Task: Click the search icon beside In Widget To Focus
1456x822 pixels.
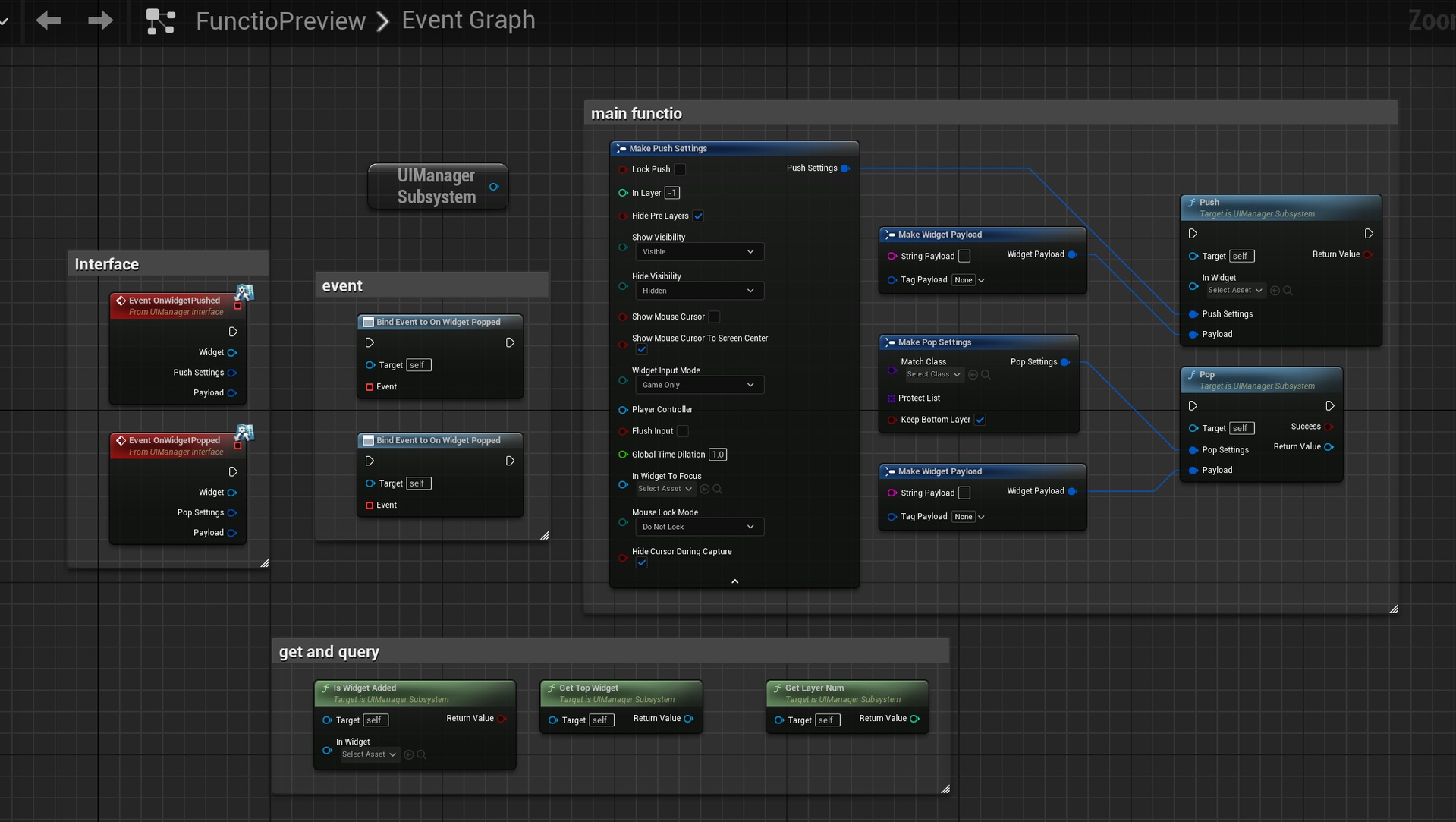Action: click(717, 490)
